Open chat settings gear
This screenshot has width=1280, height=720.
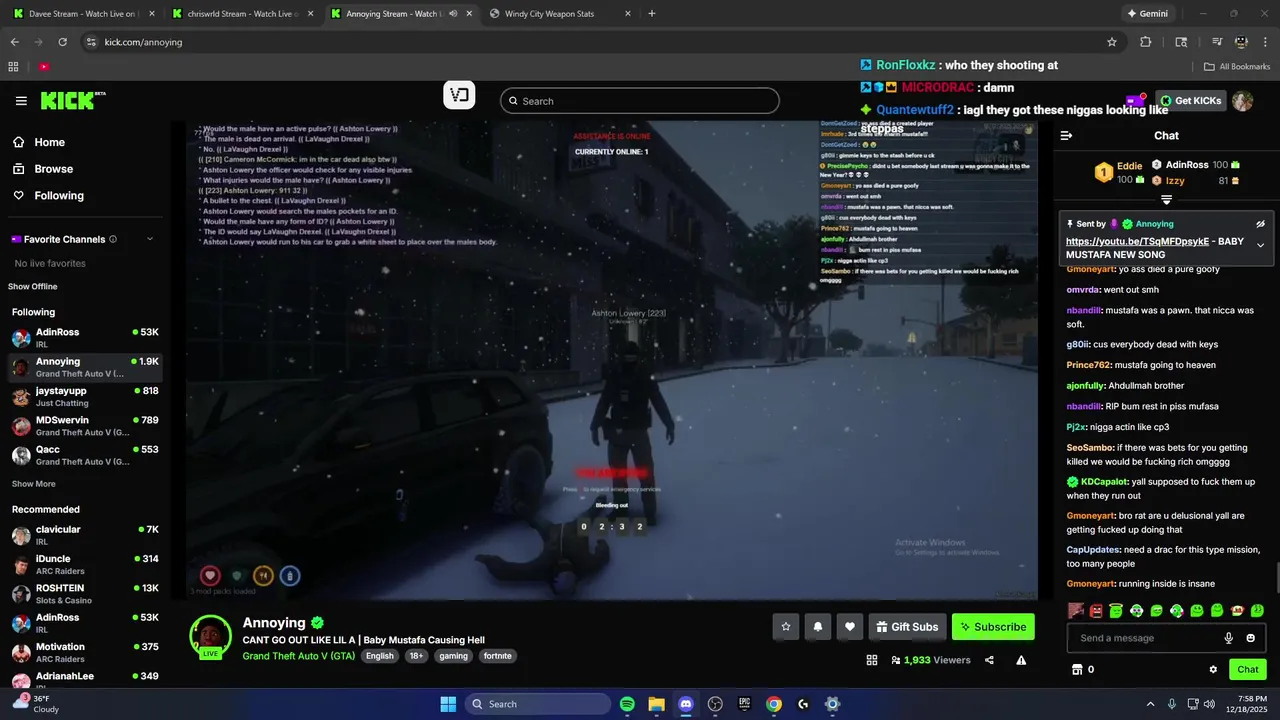(x=1213, y=669)
